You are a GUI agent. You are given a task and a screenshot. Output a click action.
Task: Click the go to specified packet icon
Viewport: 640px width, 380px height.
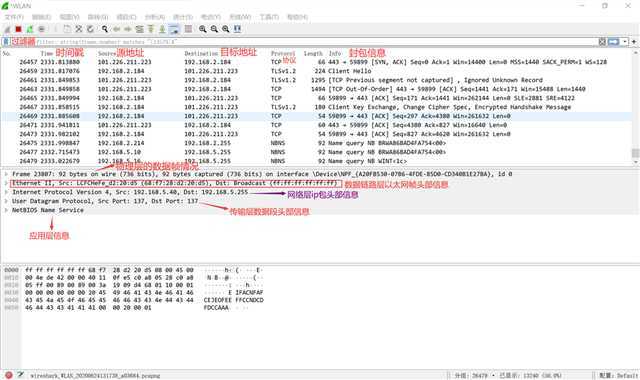[139, 29]
